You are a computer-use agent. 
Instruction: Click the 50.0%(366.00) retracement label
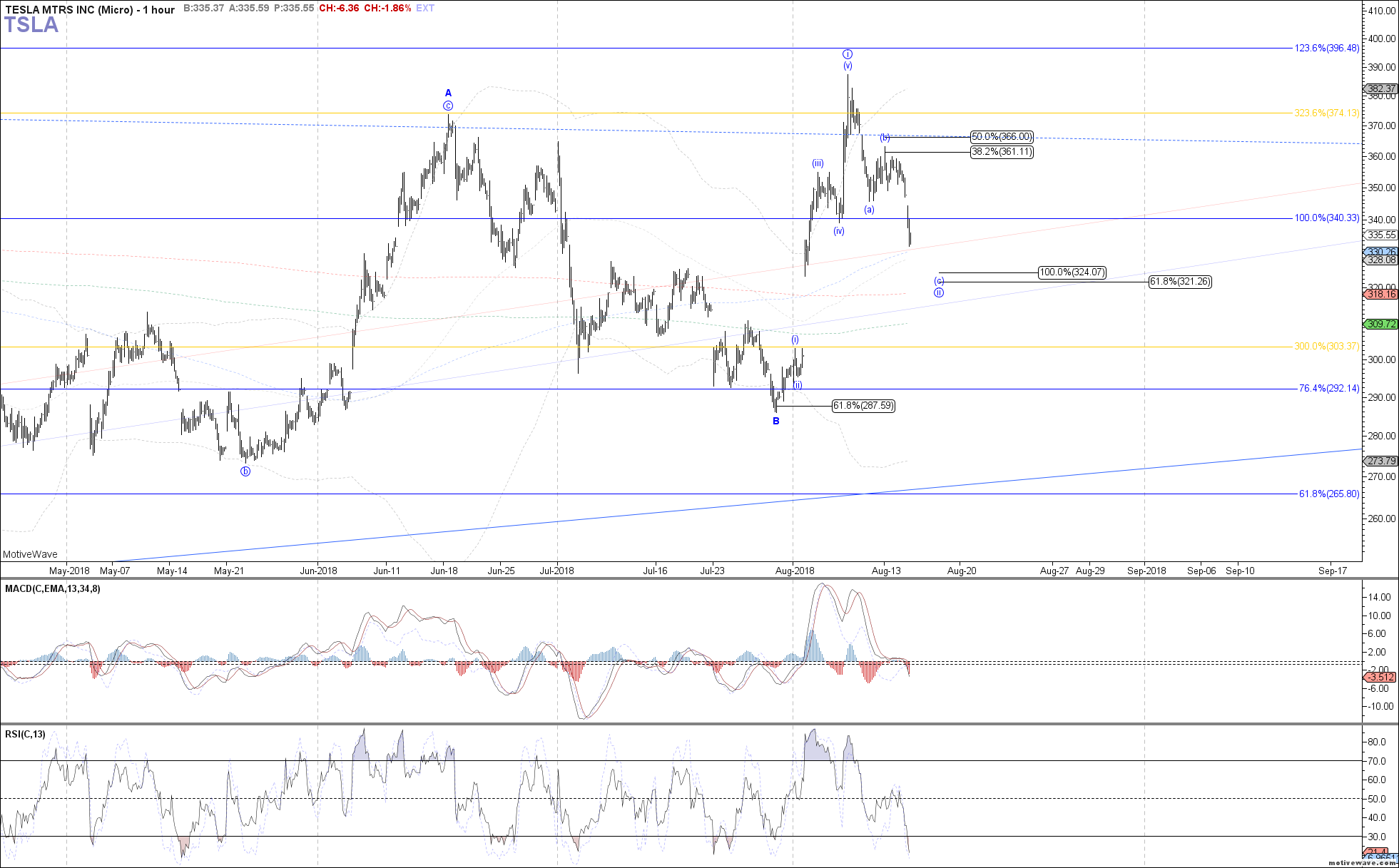point(1002,137)
